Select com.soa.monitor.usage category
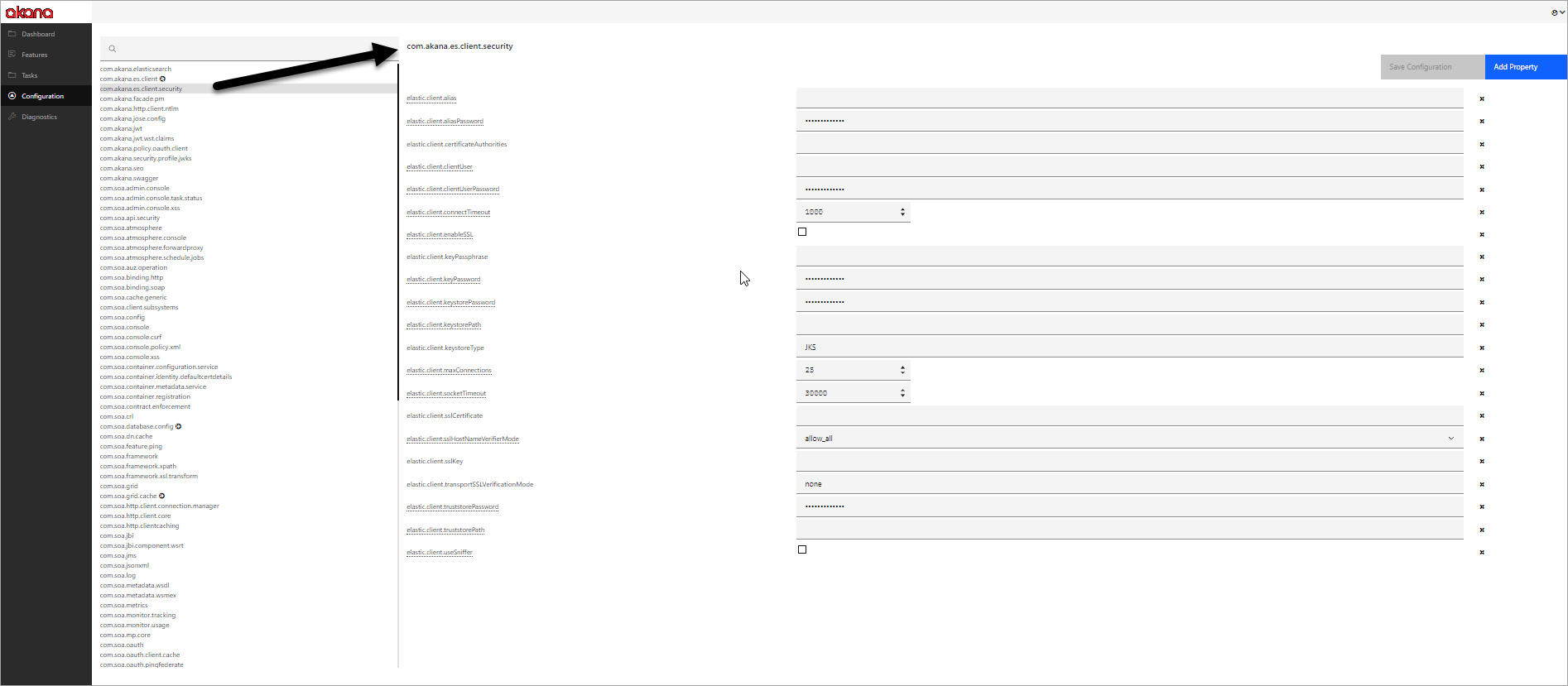This screenshot has height=686, width=1568. point(135,625)
